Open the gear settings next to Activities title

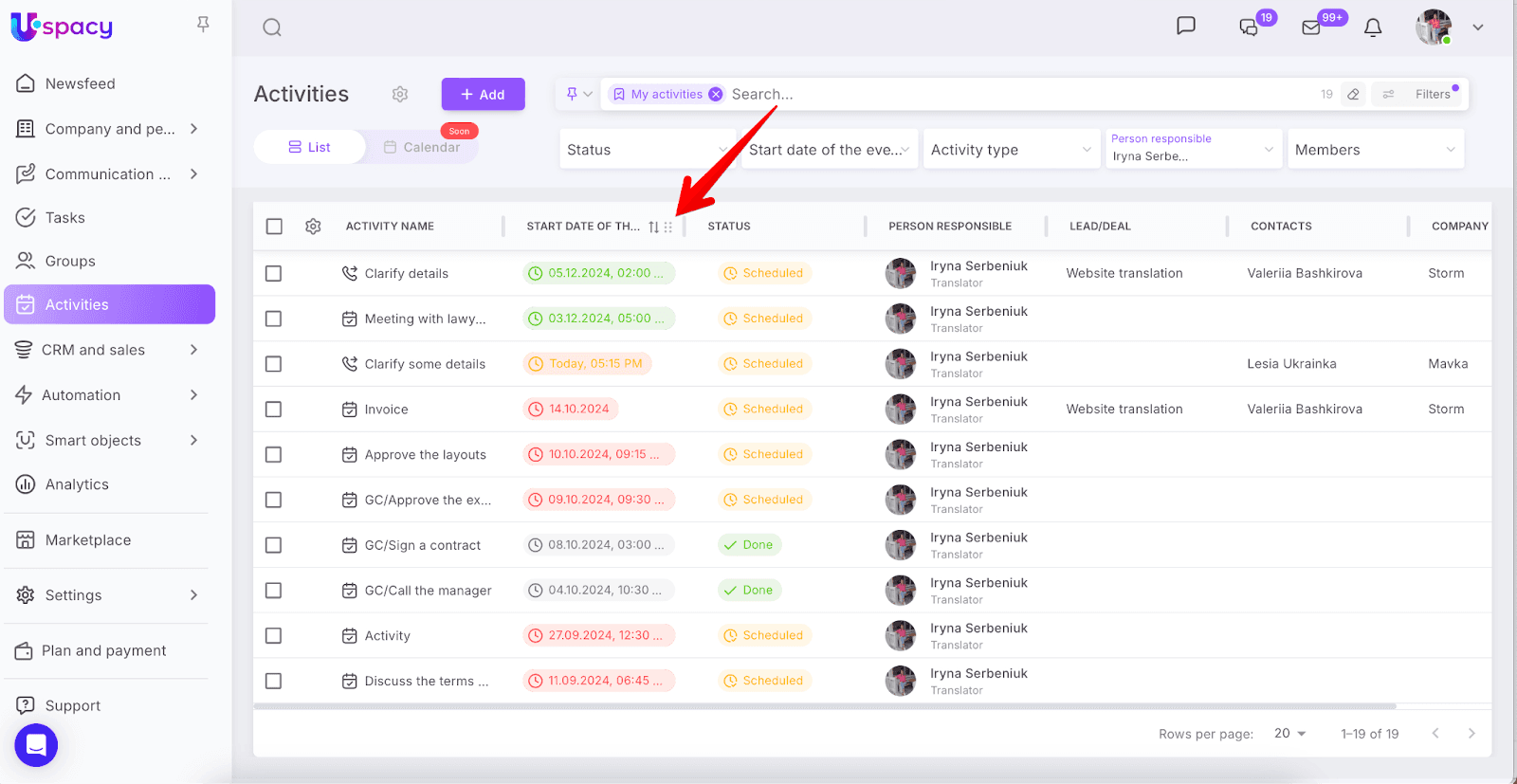[400, 94]
